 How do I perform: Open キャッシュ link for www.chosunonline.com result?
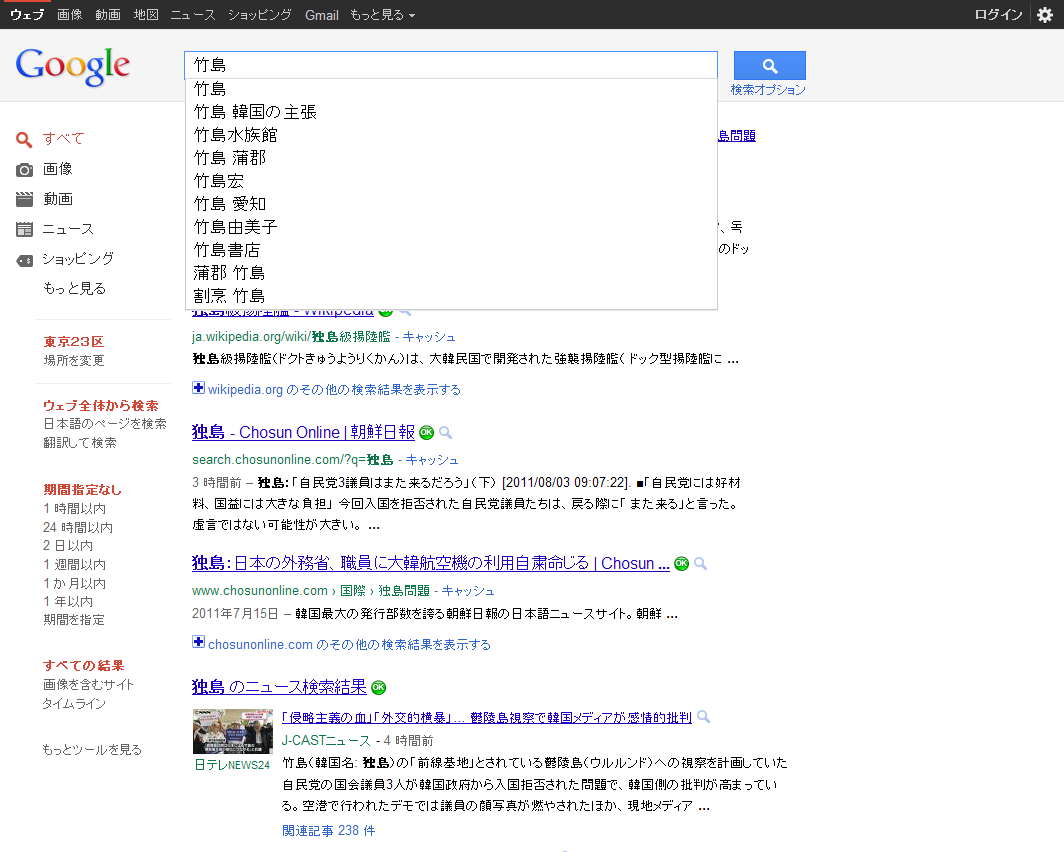coord(468,591)
